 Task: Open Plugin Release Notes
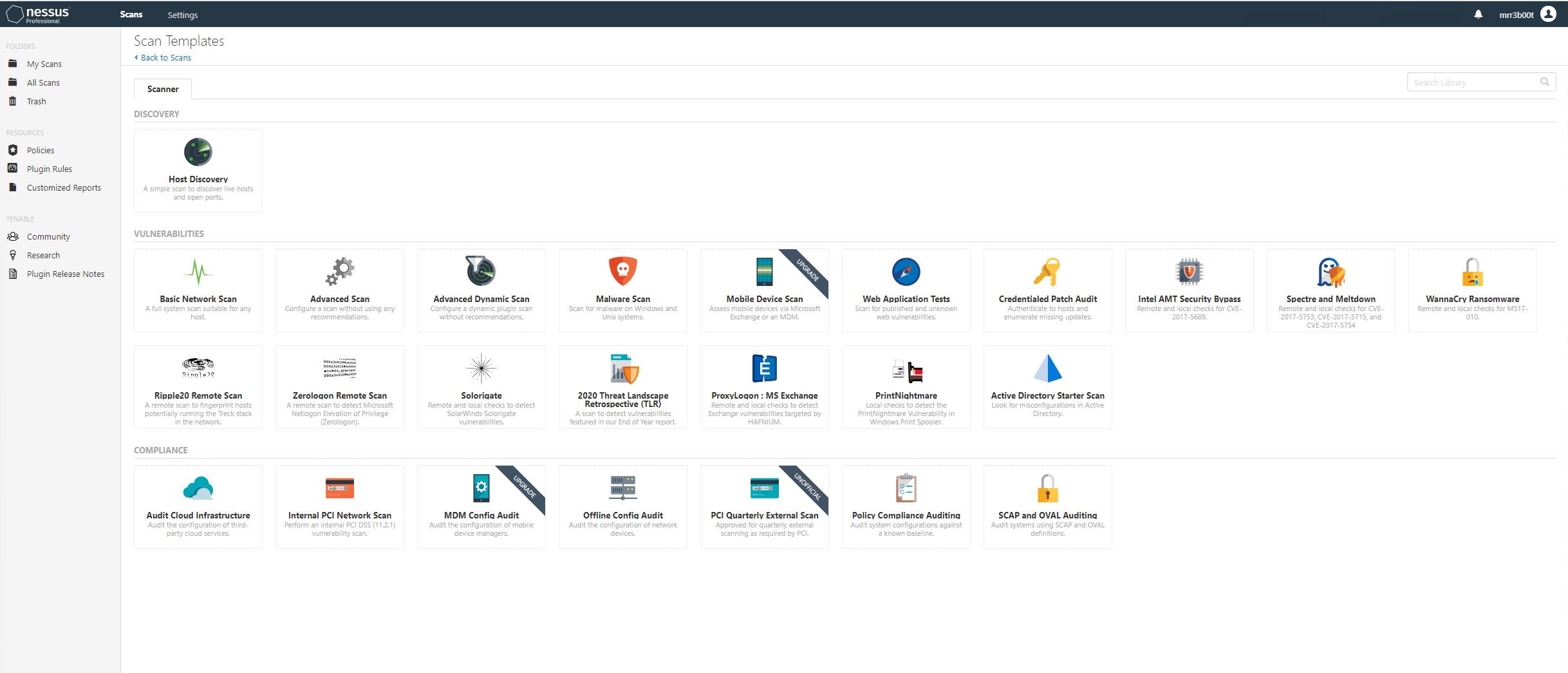[66, 274]
